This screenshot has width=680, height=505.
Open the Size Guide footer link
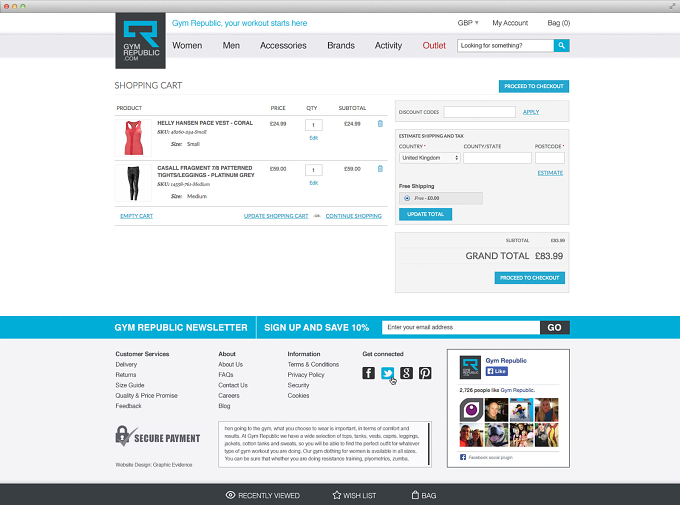130,385
